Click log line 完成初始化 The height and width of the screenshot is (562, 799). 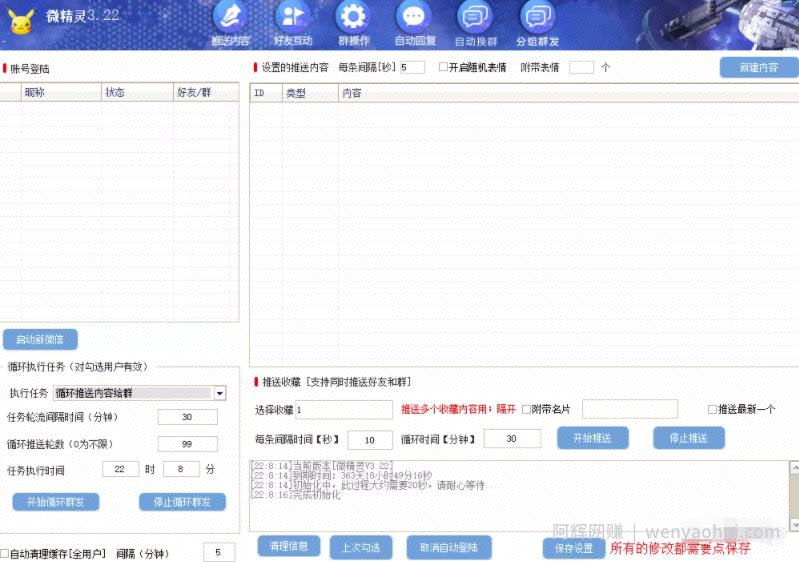296,495
